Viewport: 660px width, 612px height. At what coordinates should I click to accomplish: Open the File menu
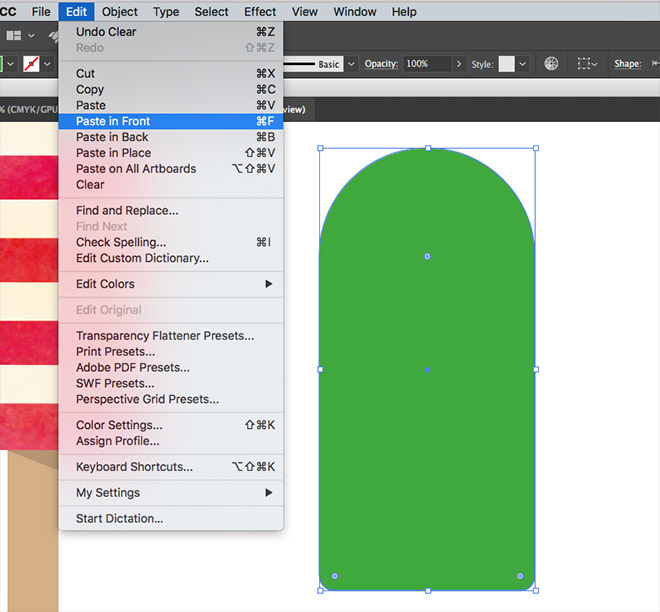click(41, 12)
